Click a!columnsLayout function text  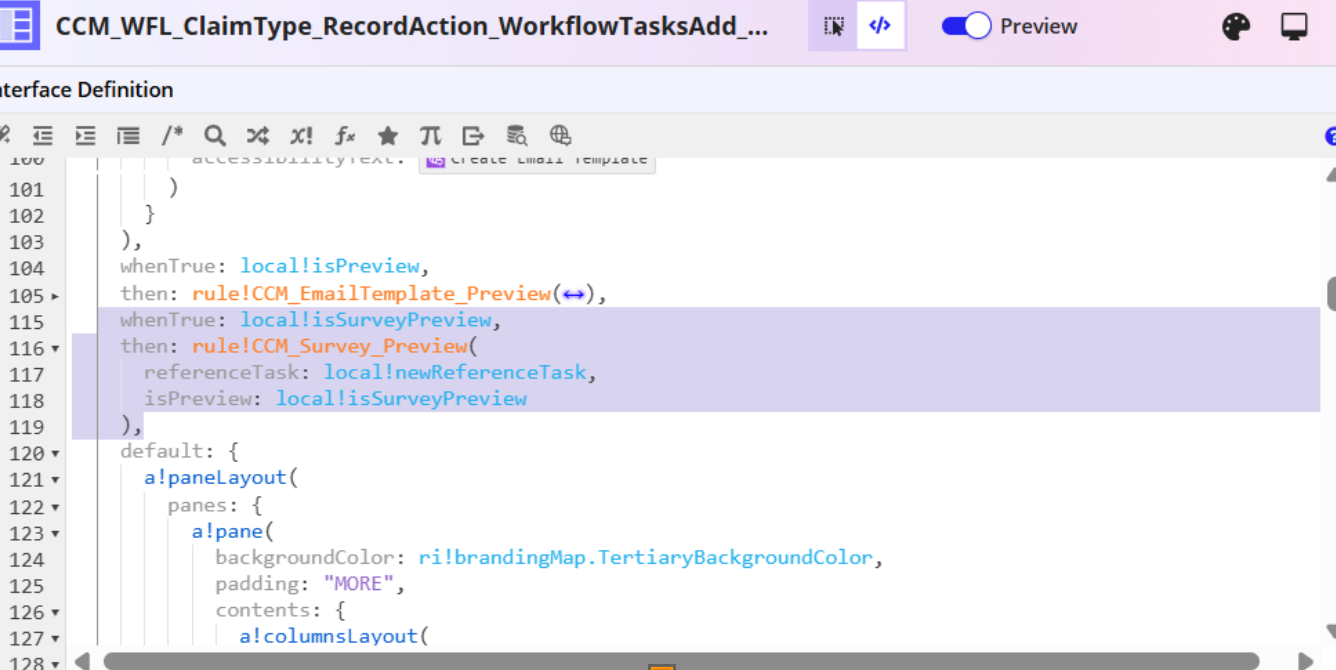(x=328, y=636)
